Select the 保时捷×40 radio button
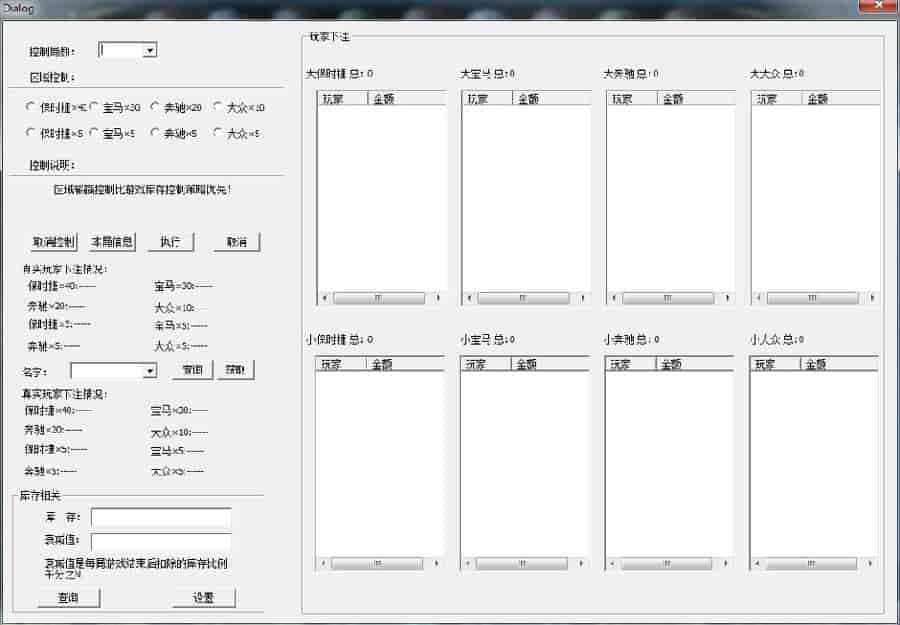The width and height of the screenshot is (900, 625). [31, 107]
